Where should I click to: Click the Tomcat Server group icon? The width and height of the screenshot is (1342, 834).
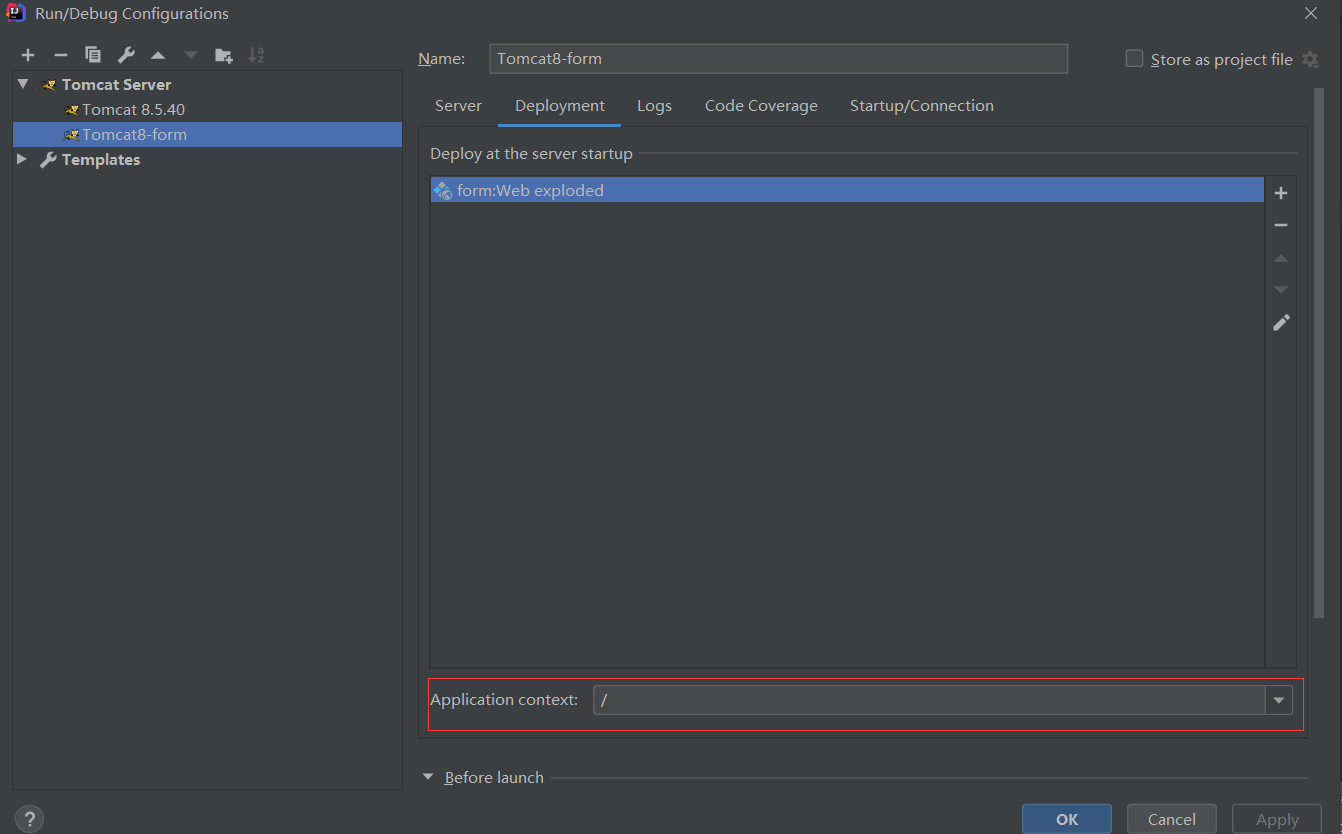pos(48,85)
